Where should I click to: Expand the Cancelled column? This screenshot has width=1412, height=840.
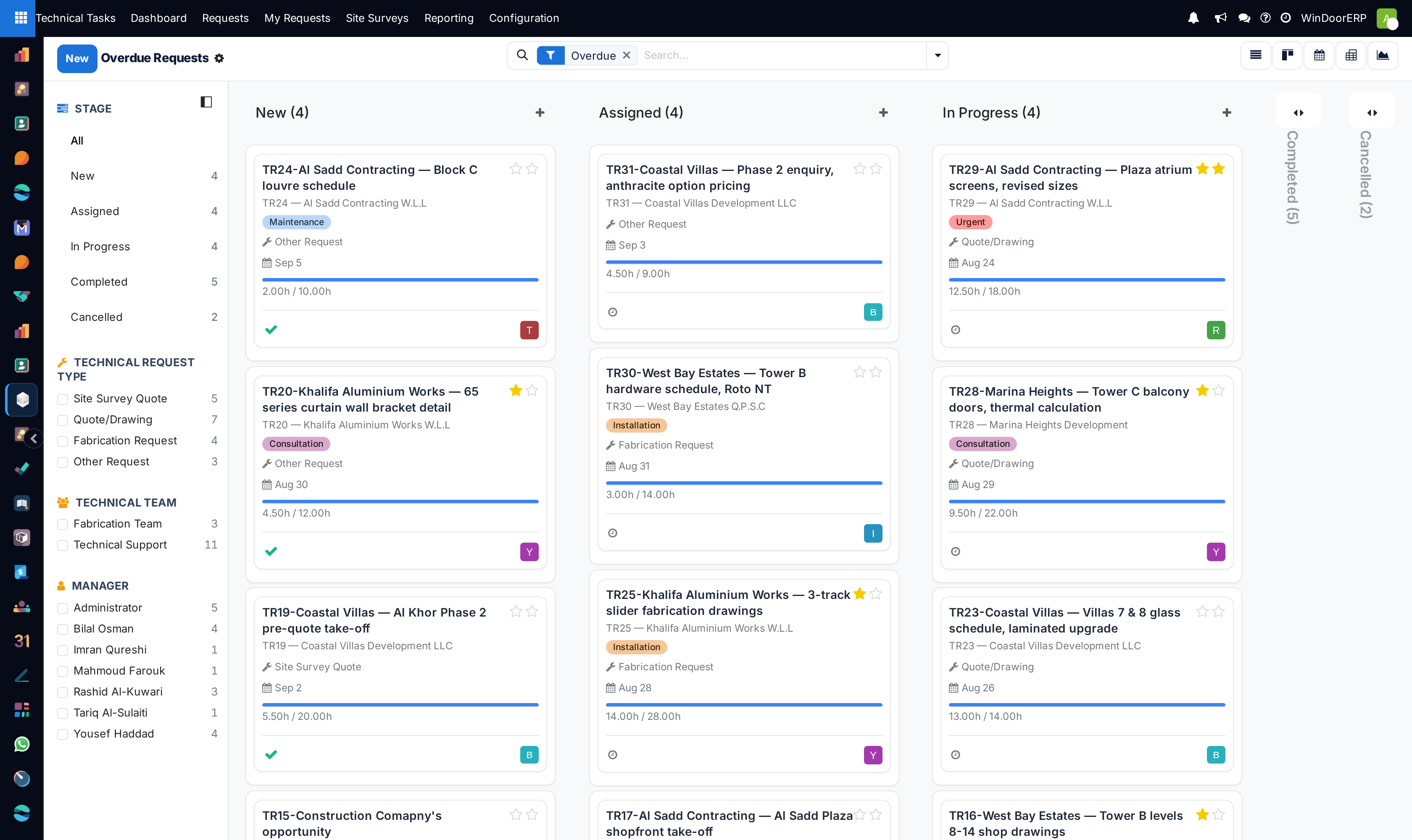1372,113
